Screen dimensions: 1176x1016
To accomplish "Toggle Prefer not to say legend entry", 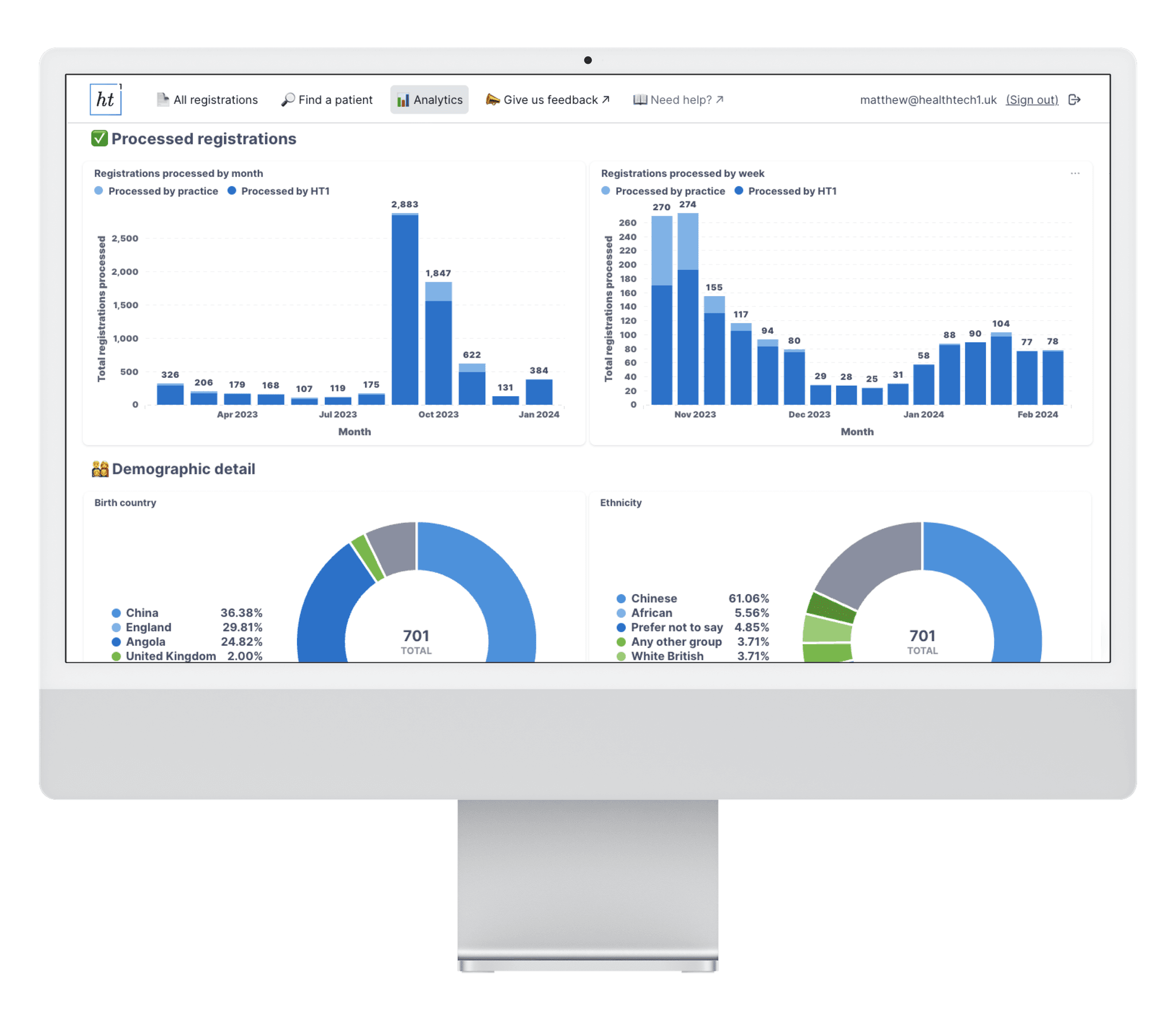I will click(x=693, y=627).
